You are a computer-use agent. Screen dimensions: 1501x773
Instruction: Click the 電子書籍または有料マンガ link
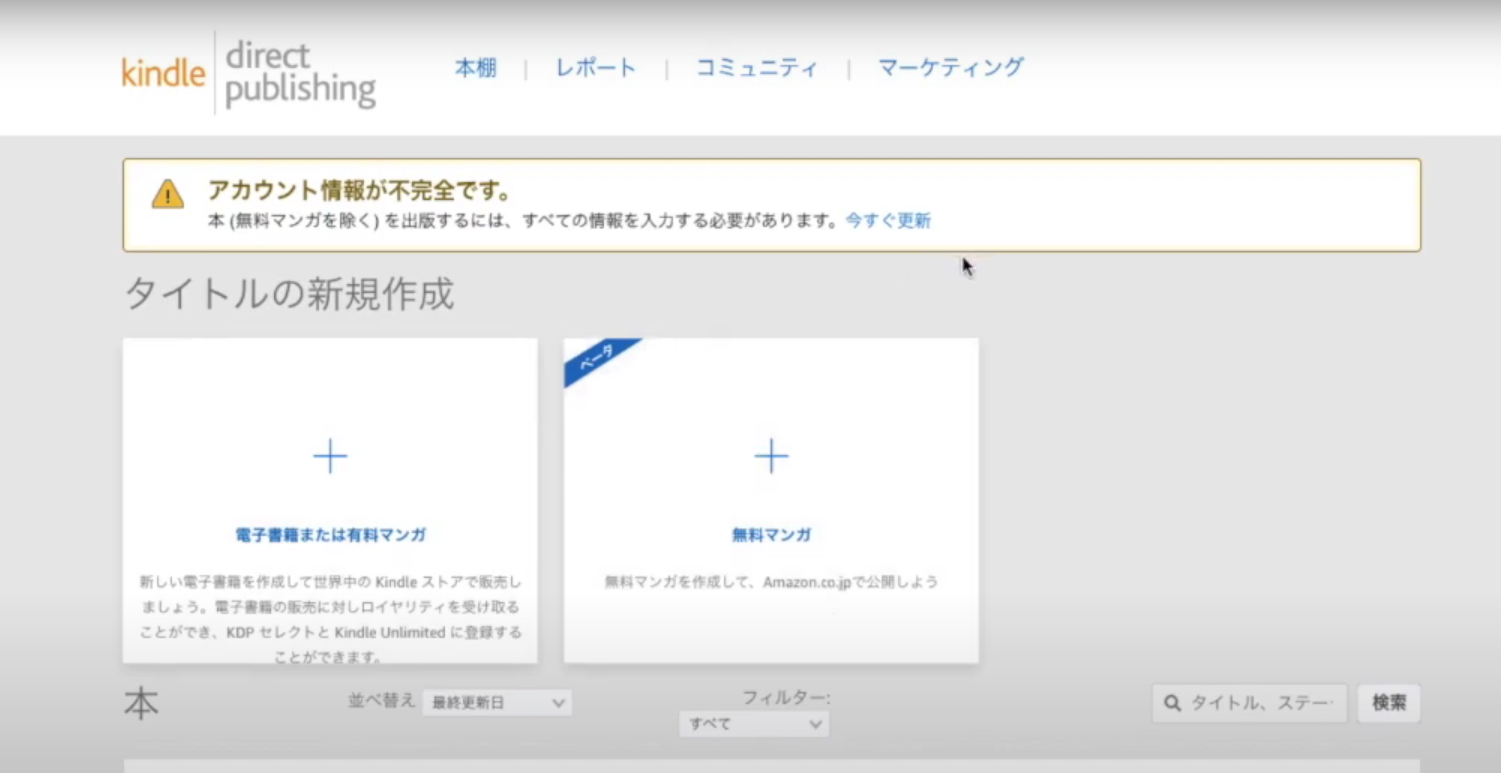(331, 535)
